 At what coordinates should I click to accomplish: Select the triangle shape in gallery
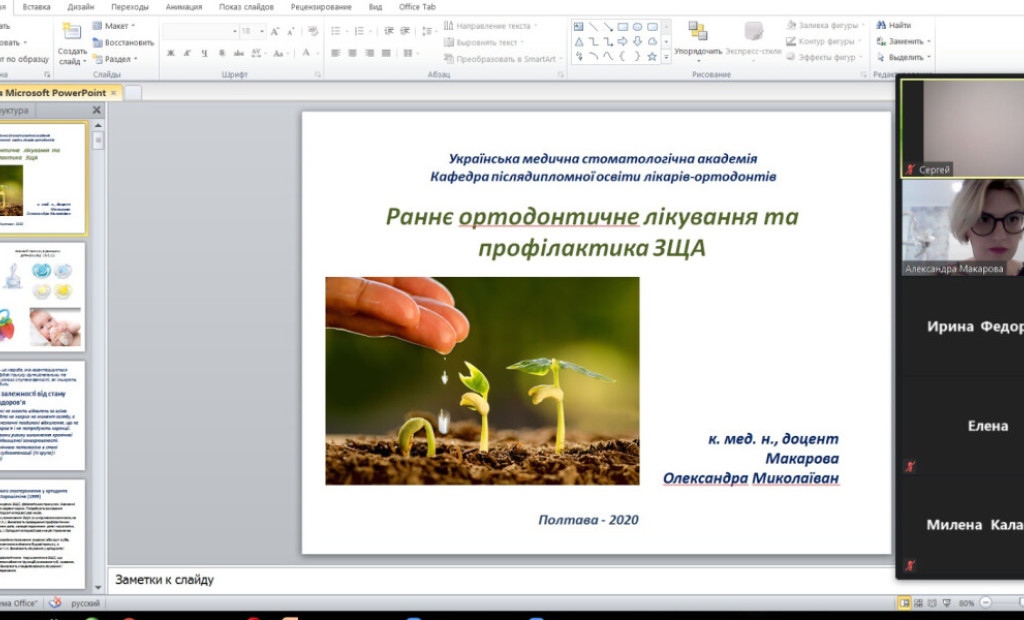(x=579, y=42)
